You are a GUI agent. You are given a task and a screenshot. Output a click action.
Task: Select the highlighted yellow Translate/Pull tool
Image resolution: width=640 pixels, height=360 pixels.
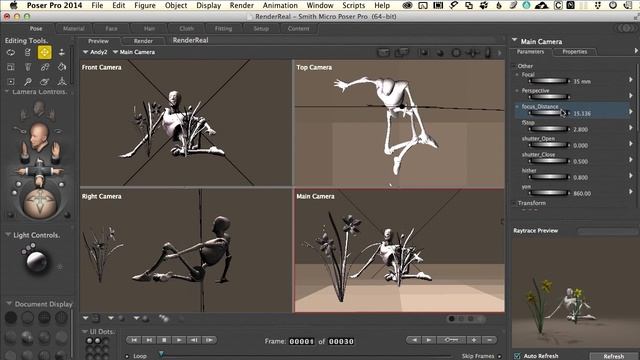point(44,52)
